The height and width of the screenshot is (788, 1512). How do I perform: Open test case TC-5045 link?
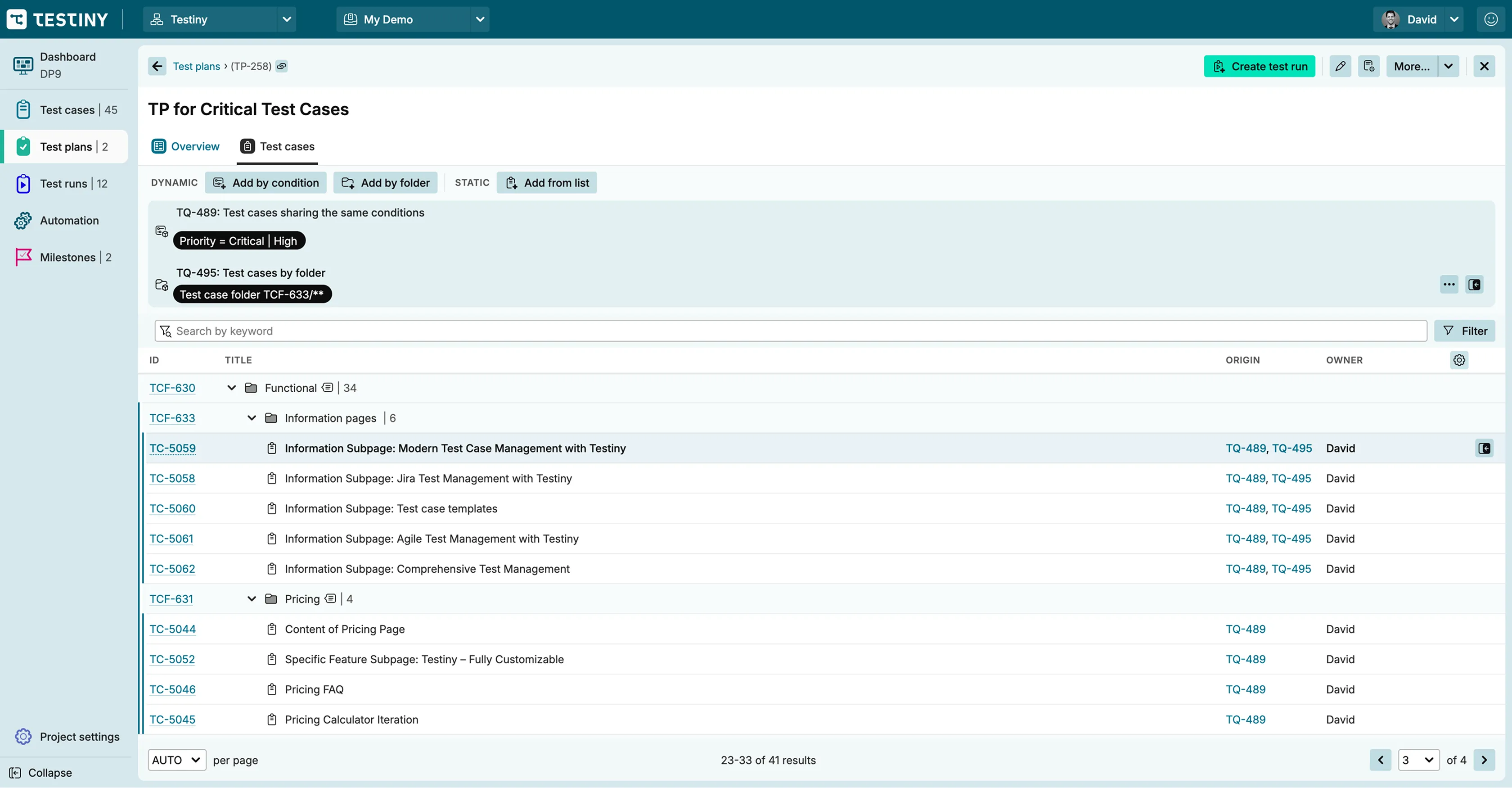tap(172, 720)
